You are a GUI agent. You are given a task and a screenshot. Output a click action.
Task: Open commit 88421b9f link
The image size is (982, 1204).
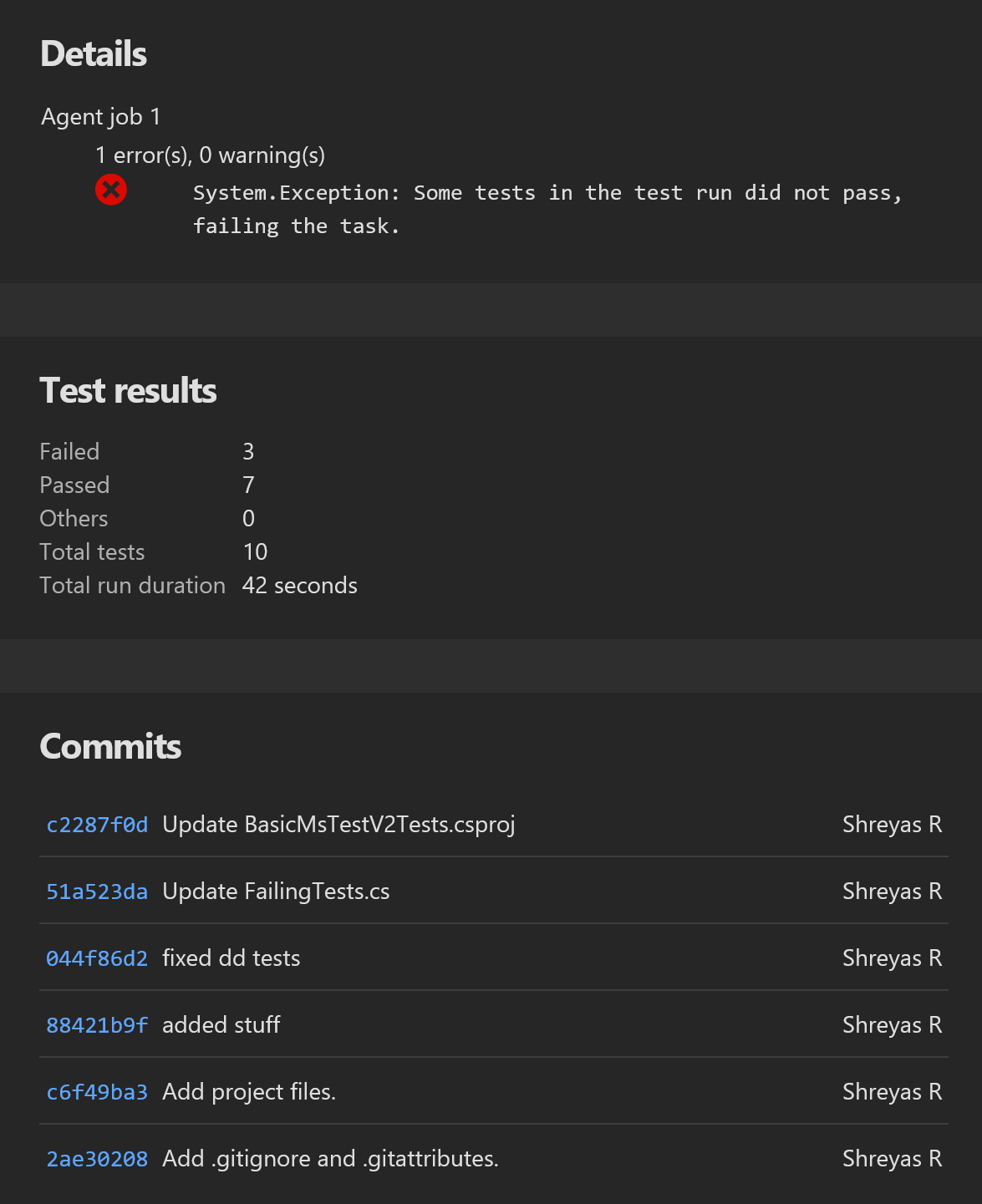[97, 1025]
